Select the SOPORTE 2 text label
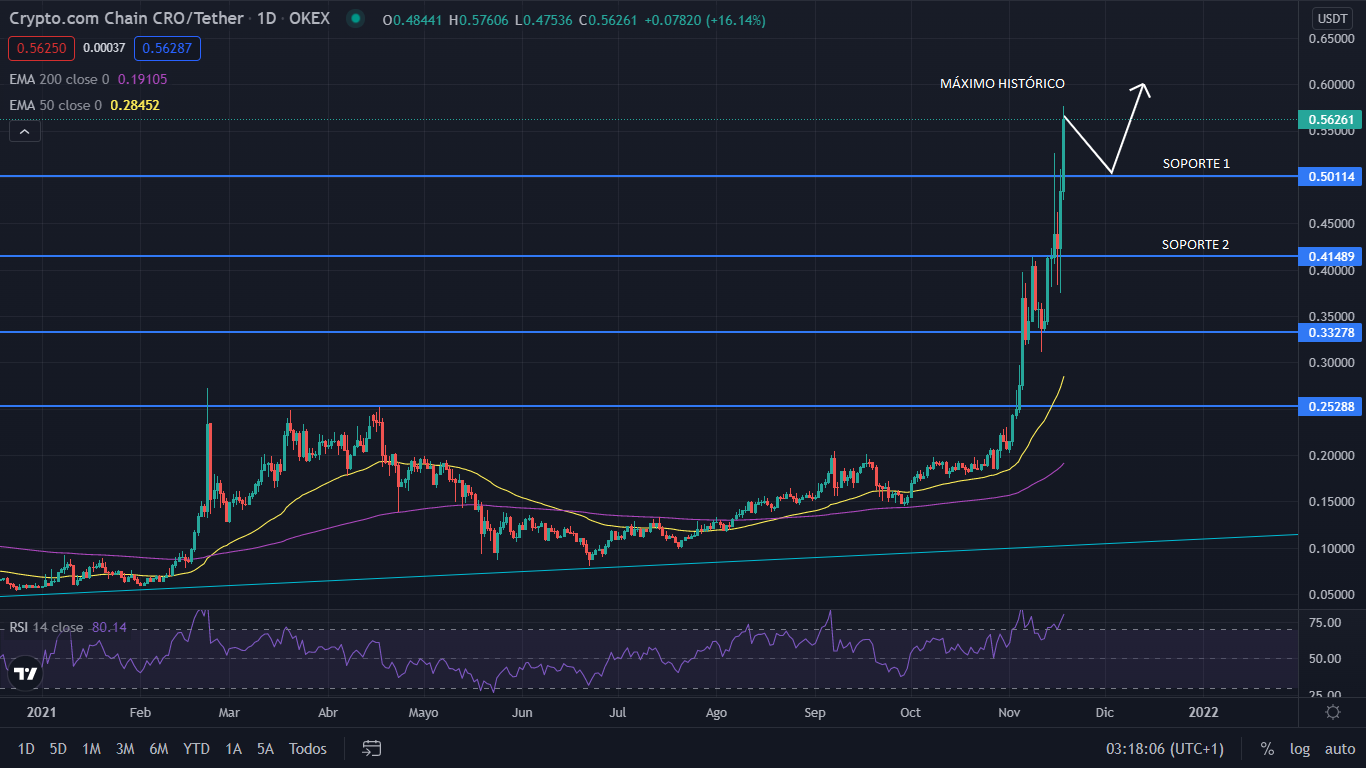This screenshot has width=1366, height=768. click(x=1195, y=244)
